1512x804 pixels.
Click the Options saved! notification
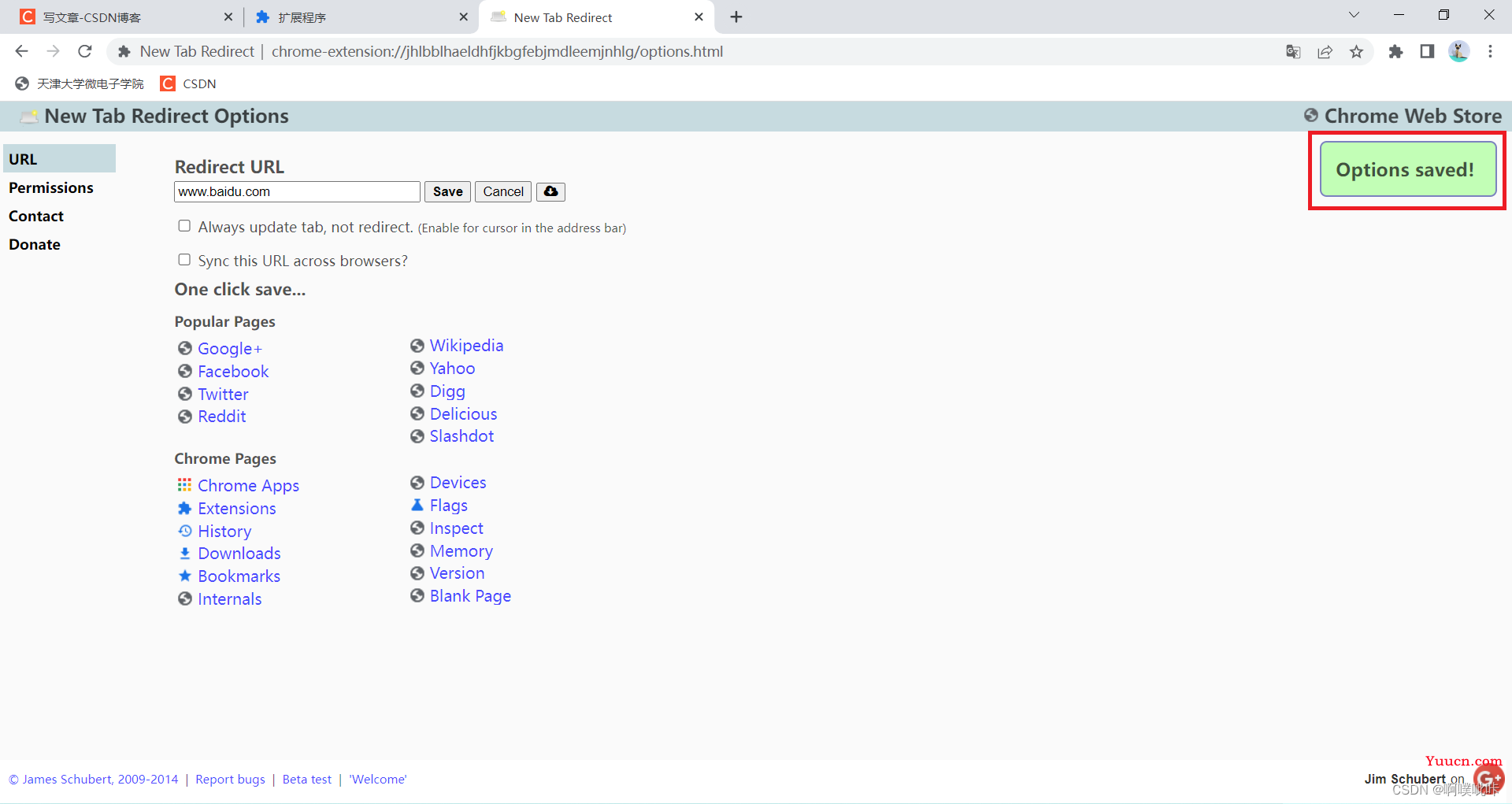[x=1407, y=169]
